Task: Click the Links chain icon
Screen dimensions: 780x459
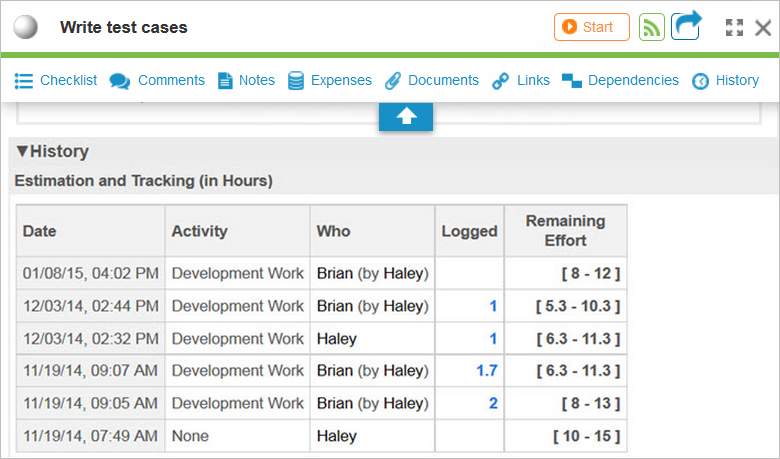Action: click(501, 80)
